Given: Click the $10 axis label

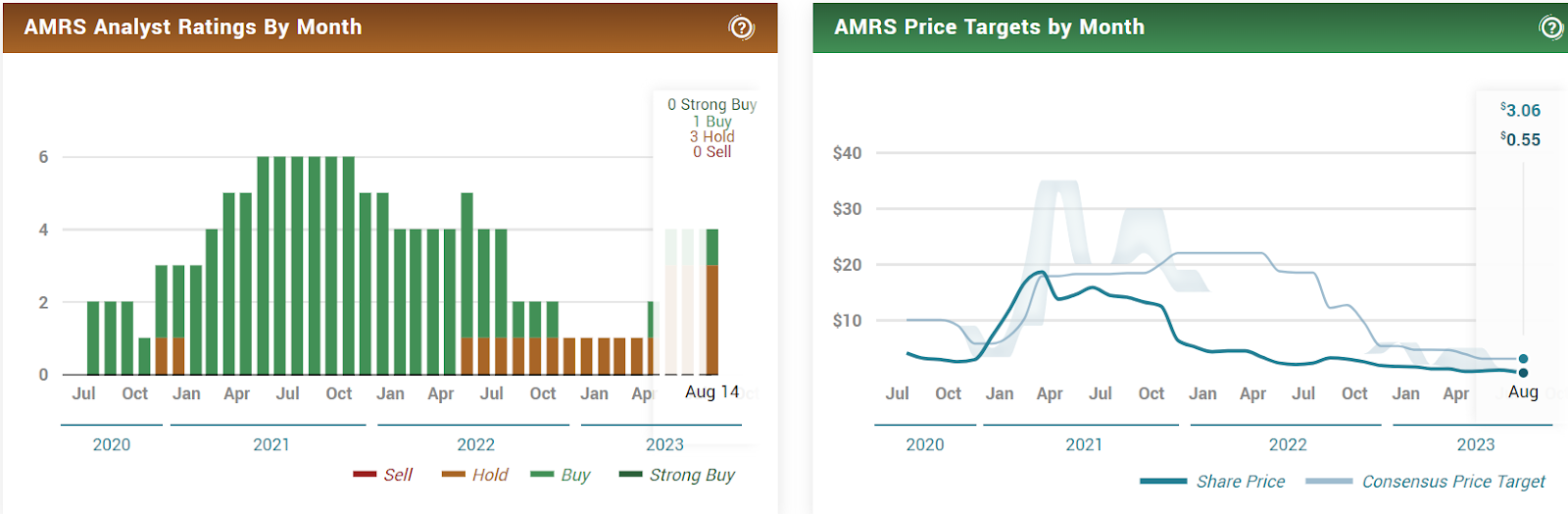Looking at the screenshot, I should point(848,321).
